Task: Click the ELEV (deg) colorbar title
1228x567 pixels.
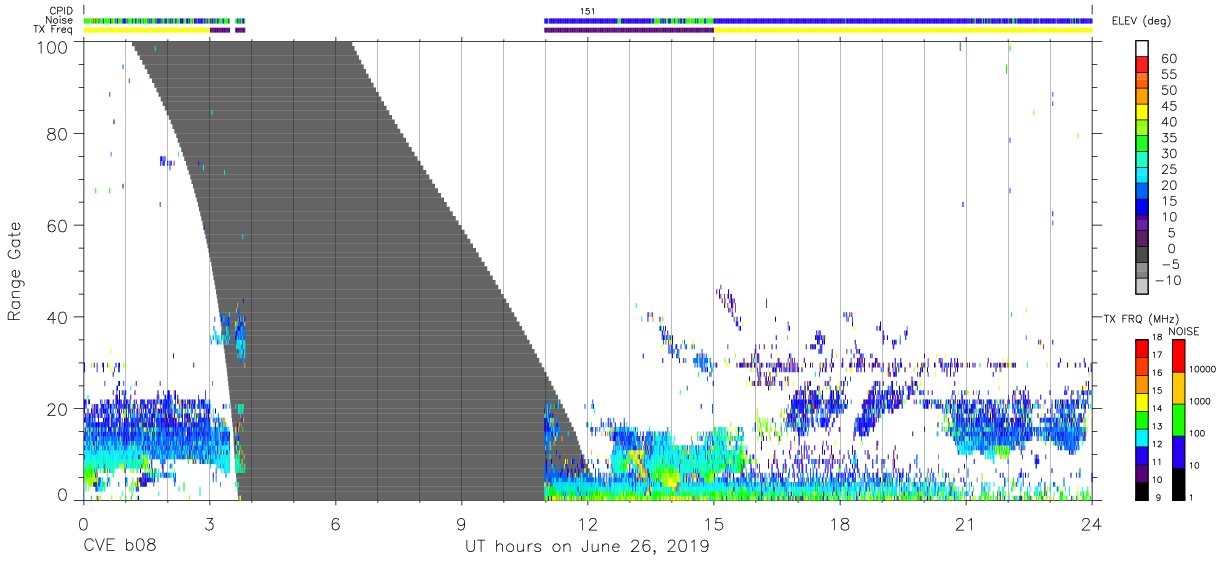Action: [x=1141, y=21]
